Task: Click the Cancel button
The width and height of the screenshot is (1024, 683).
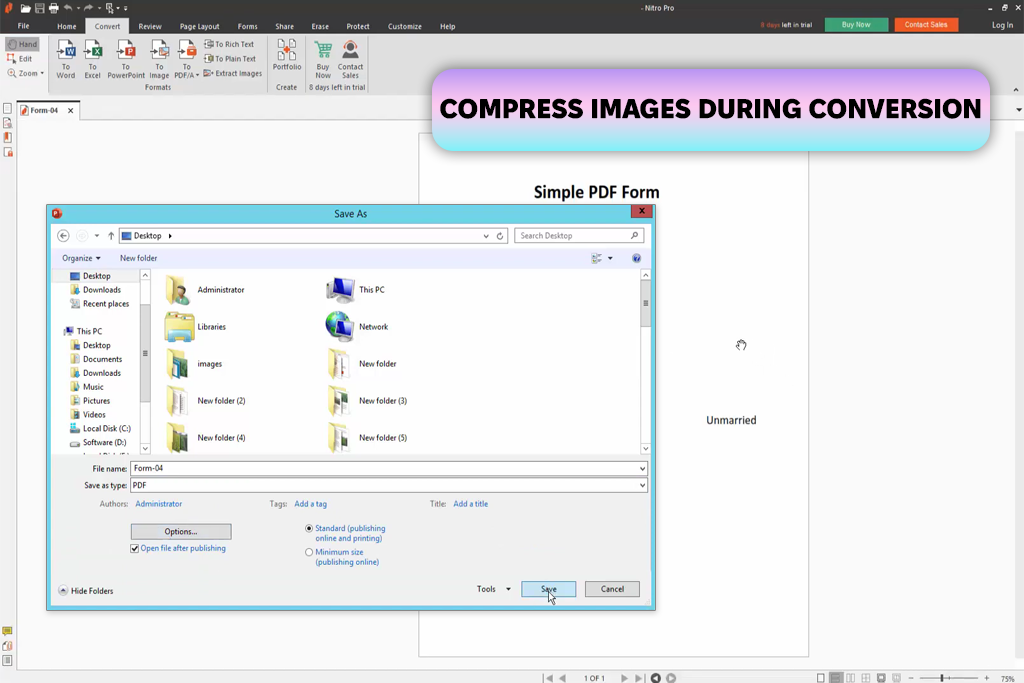Action: [x=612, y=589]
